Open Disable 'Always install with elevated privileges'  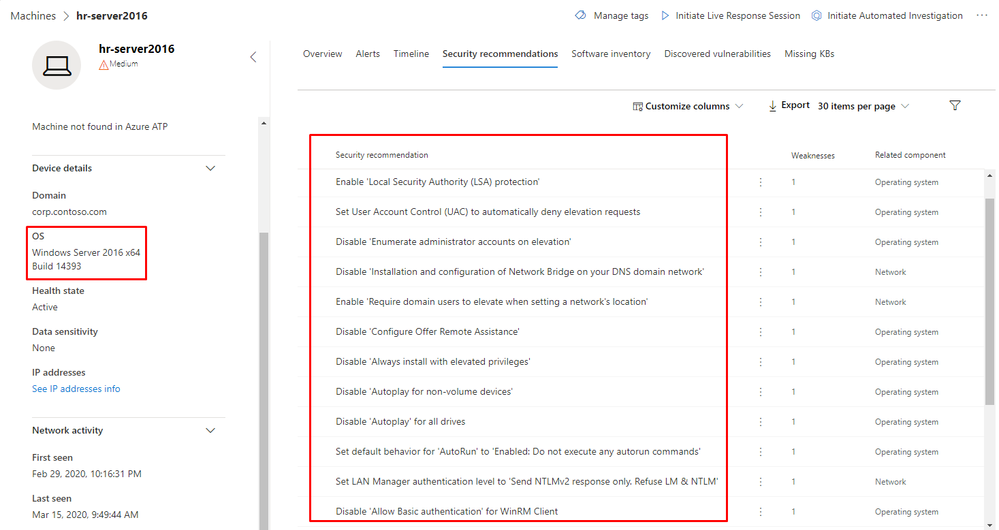[x=433, y=361]
